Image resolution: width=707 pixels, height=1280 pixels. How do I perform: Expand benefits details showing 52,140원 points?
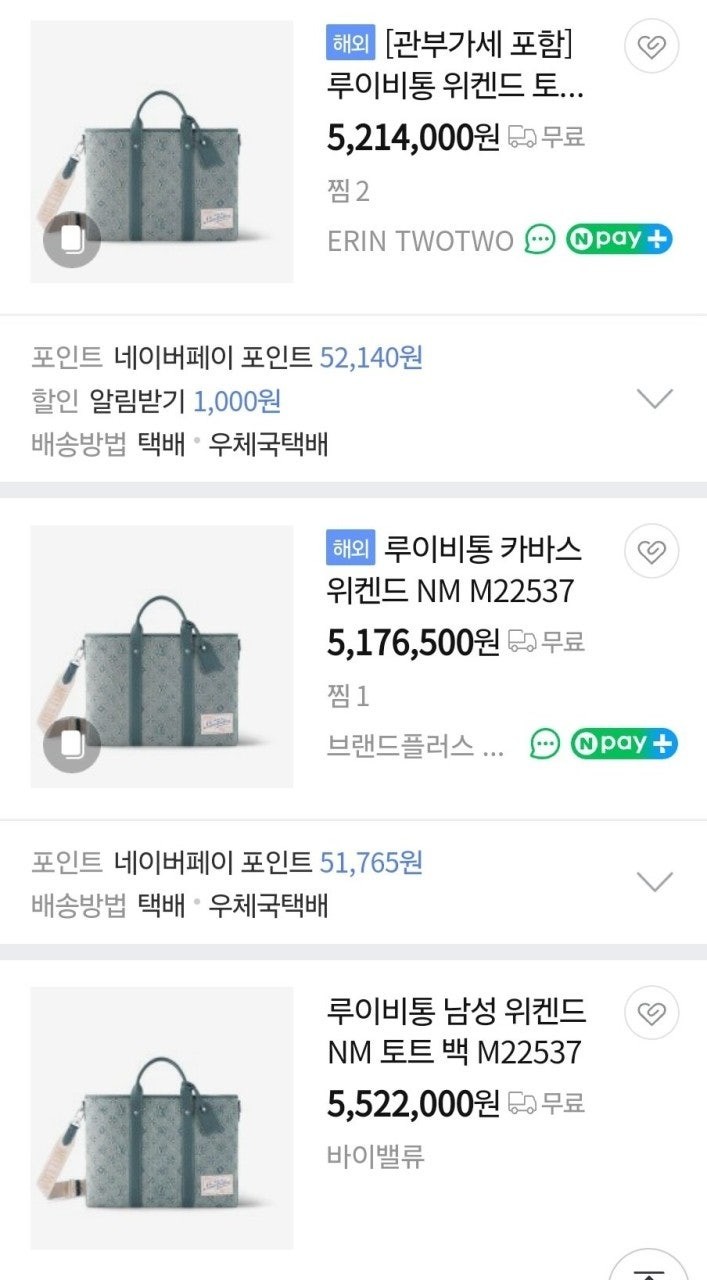[655, 399]
